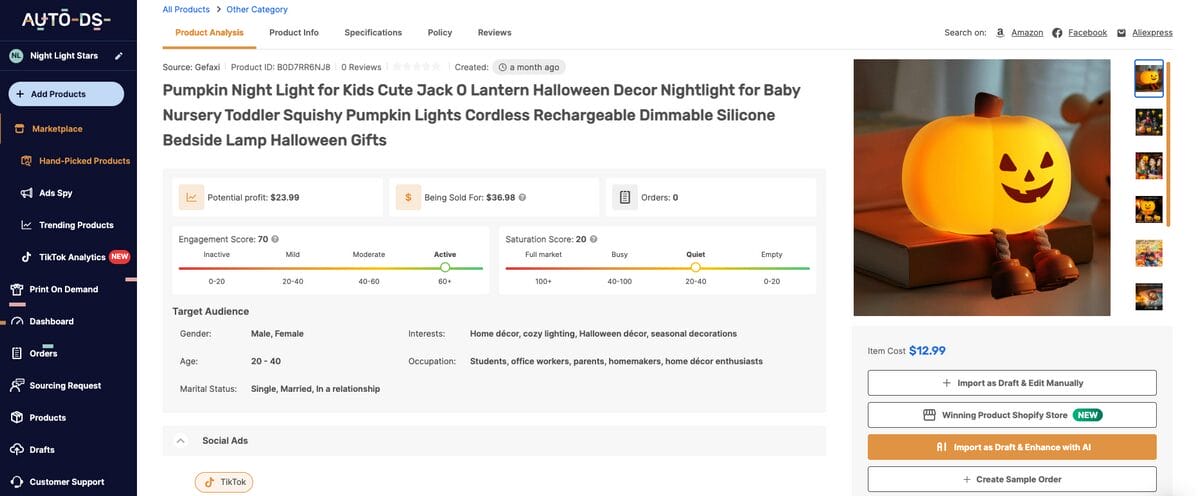Open Print On Demand in the sidebar

click(x=64, y=289)
